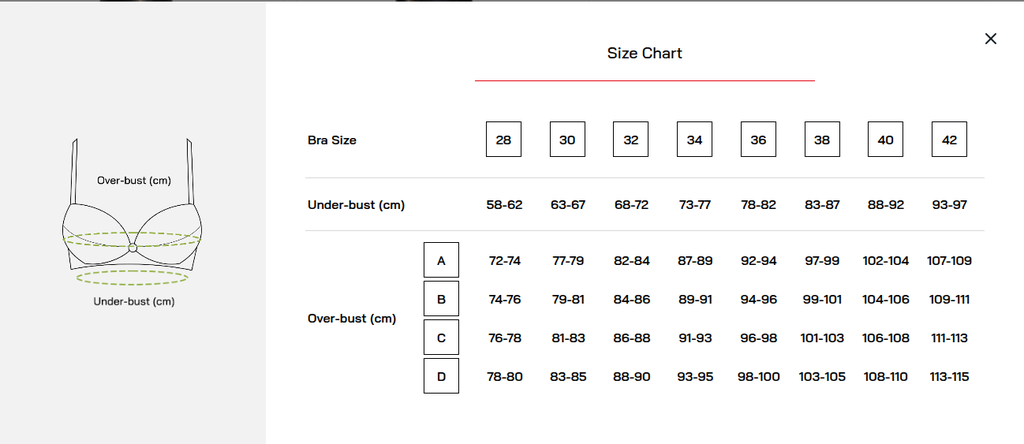The image size is (1024, 444).
Task: Select cup size A box
Action: click(441, 260)
